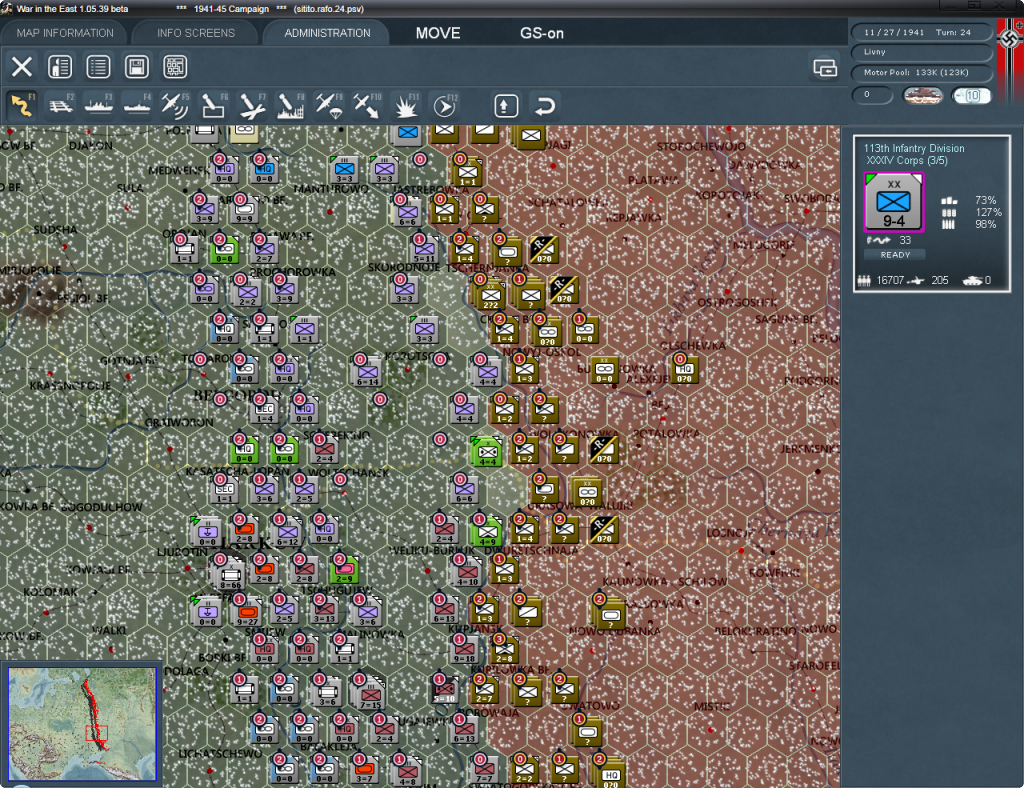Open the list report icon
Viewport: 1024px width, 788px height.
pyautogui.click(x=99, y=67)
